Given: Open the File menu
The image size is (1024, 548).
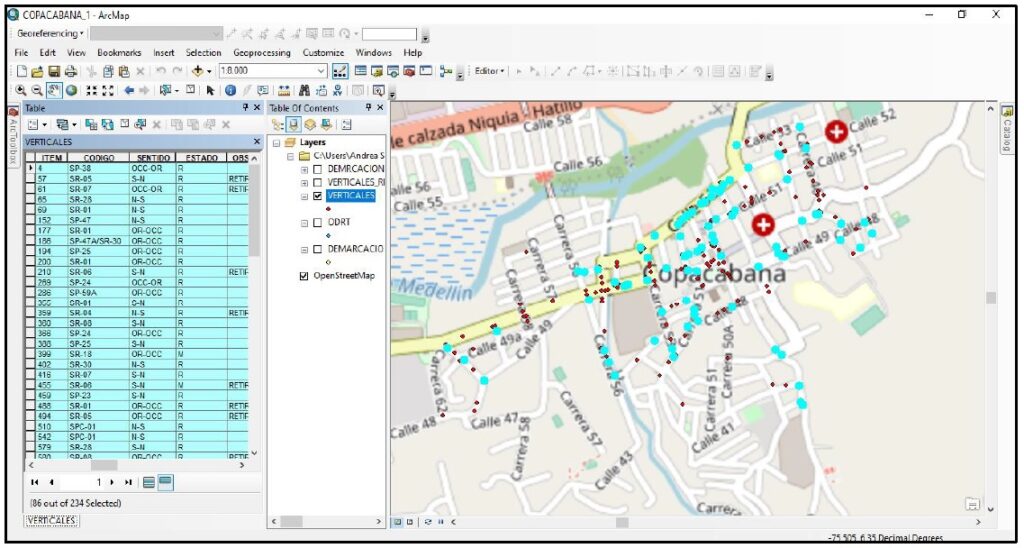Looking at the screenshot, I should (x=21, y=53).
